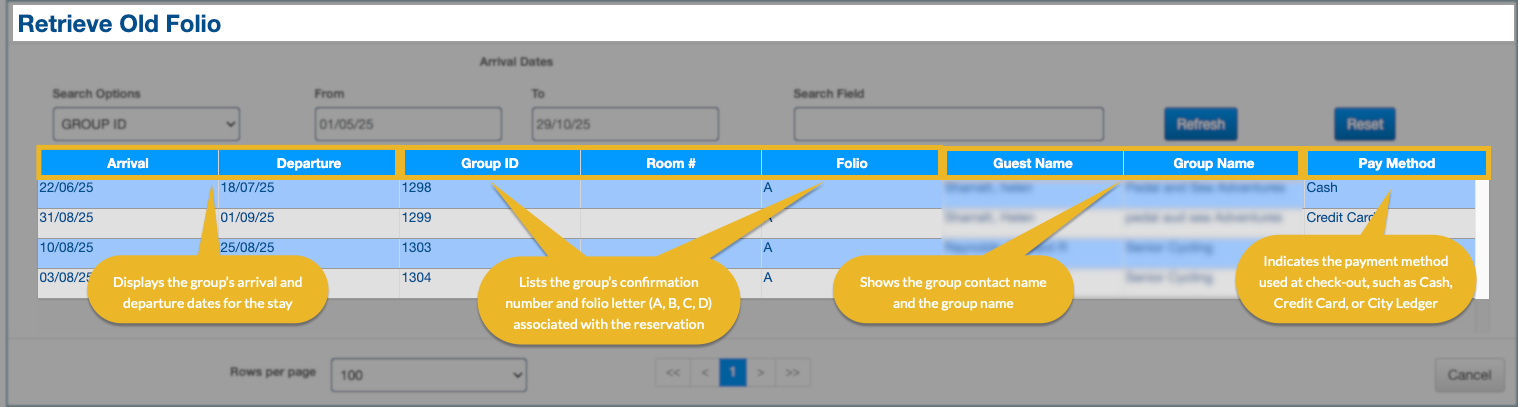Sort by the Group ID column header
Screen dimensions: 1518x407
tap(490, 163)
